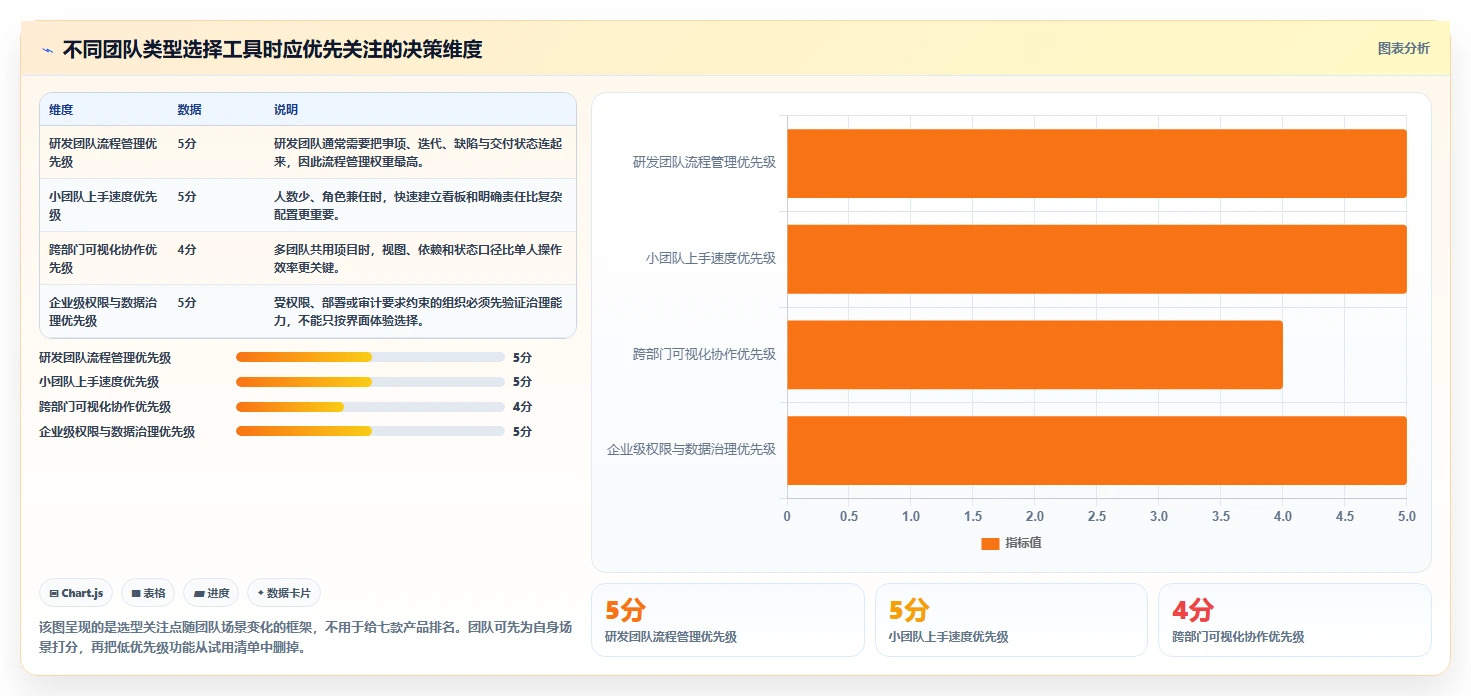The width and height of the screenshot is (1471, 696).
Task: Click the 研发团队流程管理优先级 bar in chart
Action: point(1097,163)
